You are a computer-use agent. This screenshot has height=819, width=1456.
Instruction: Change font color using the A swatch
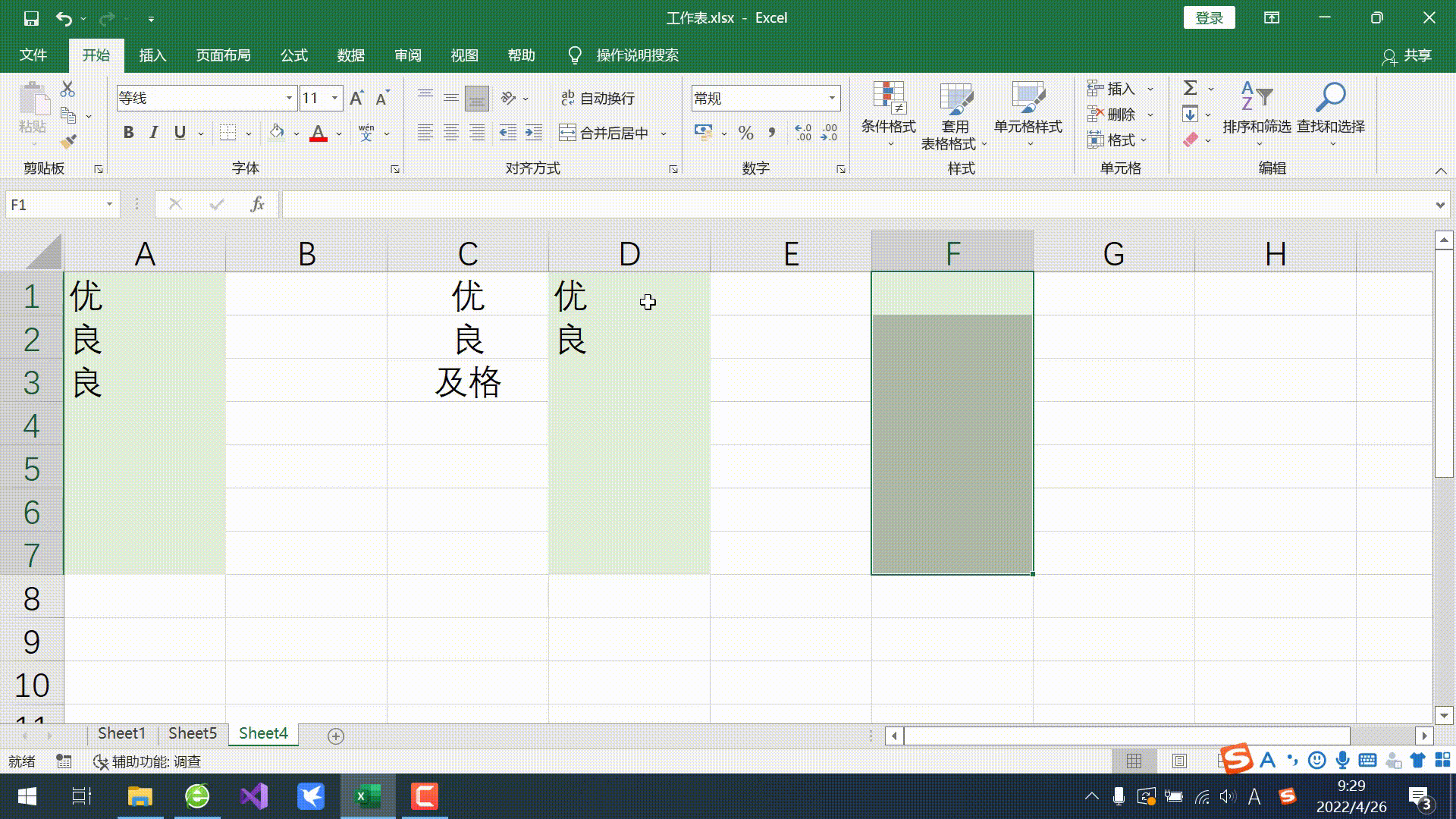coord(318,133)
